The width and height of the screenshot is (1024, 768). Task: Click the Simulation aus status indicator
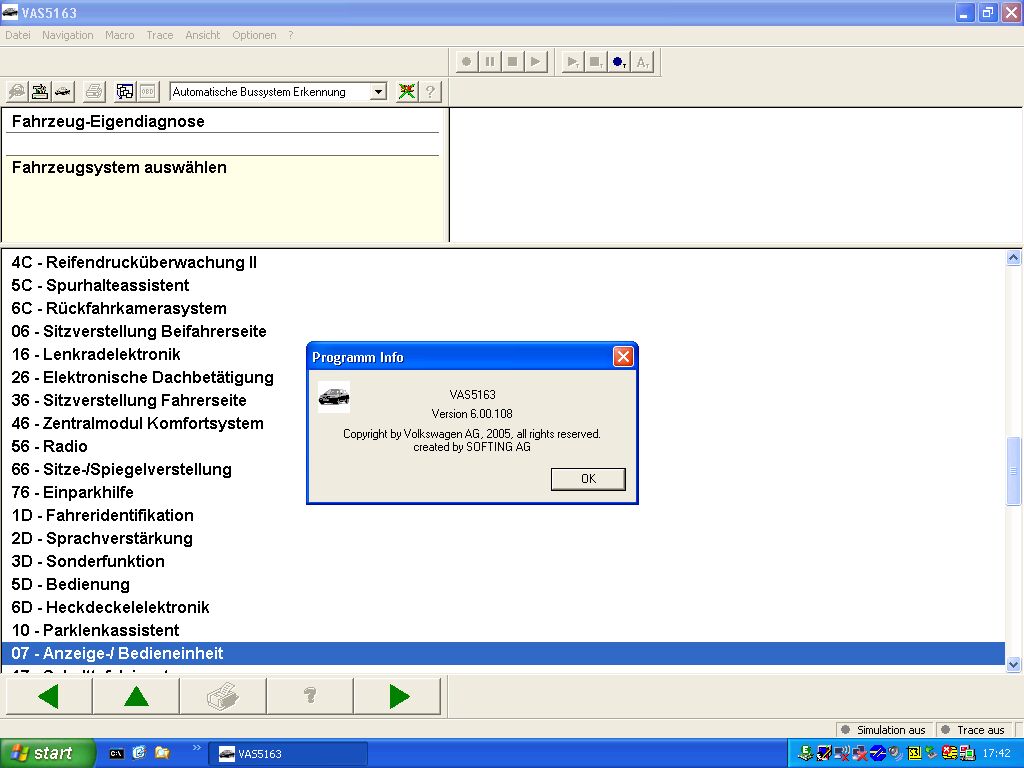pos(884,730)
